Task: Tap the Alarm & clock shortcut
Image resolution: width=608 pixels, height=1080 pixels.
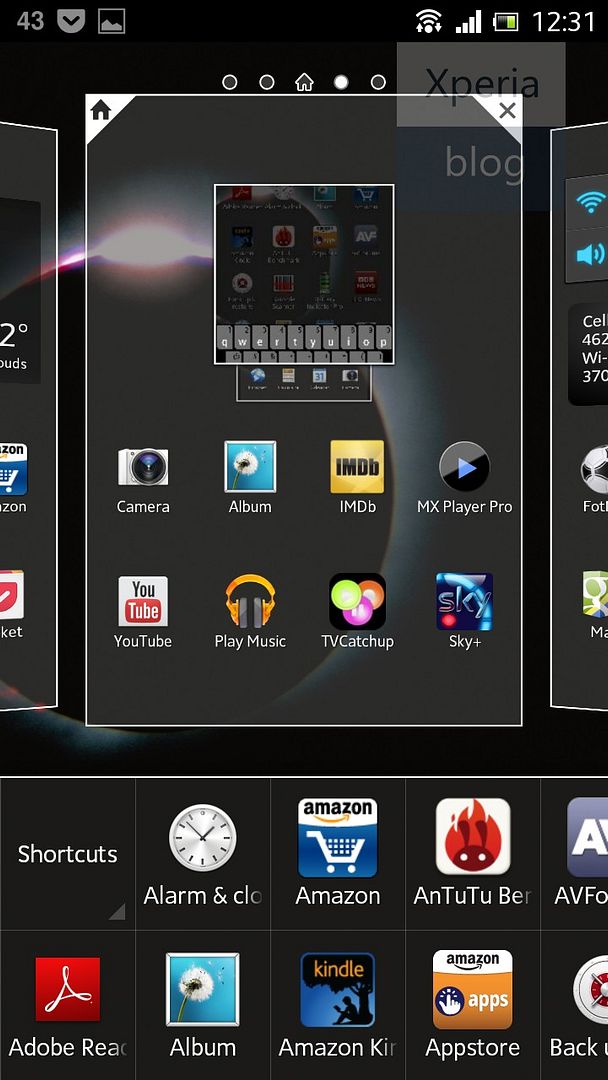Action: (202, 855)
